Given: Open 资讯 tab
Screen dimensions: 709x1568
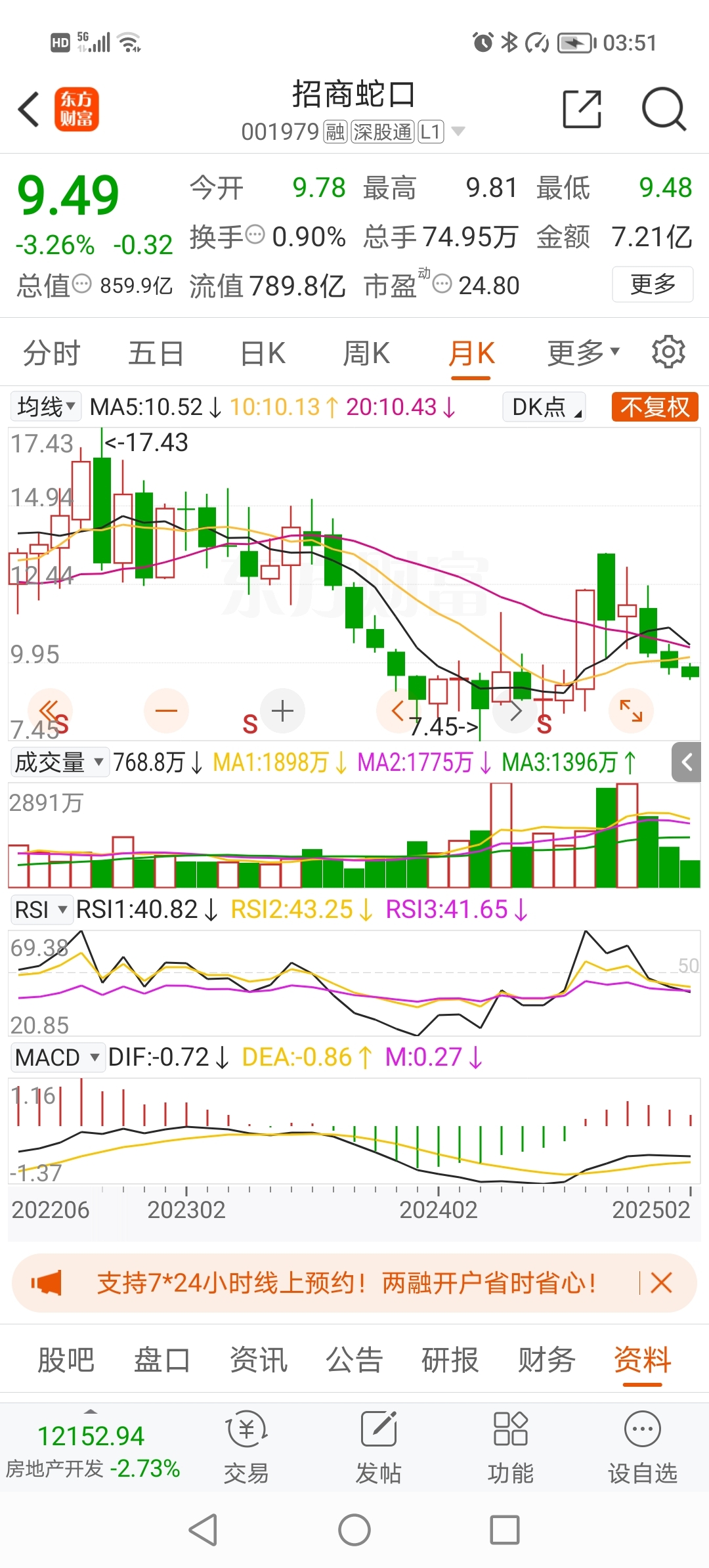Looking at the screenshot, I should point(259,1359).
